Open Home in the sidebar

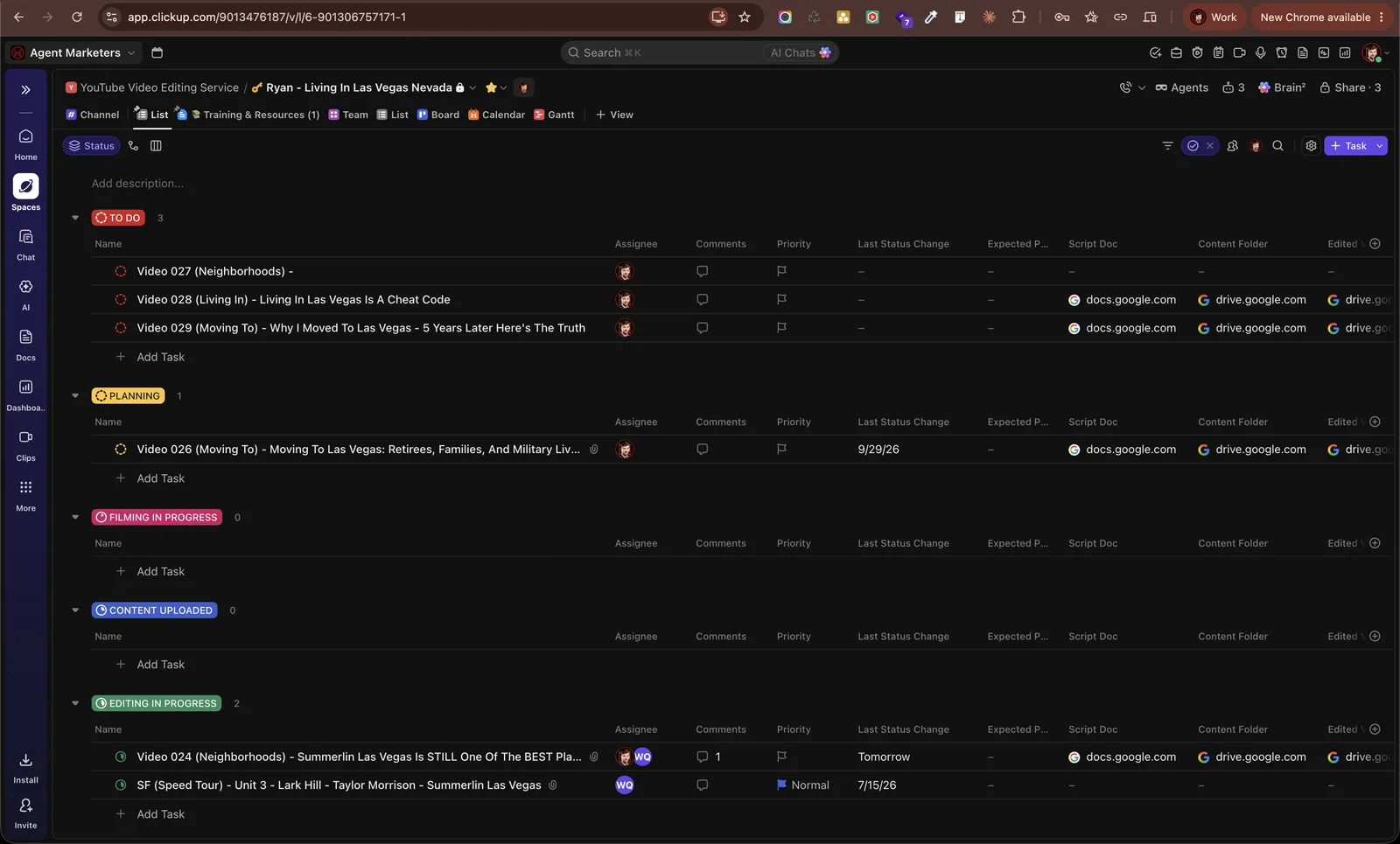tap(25, 144)
